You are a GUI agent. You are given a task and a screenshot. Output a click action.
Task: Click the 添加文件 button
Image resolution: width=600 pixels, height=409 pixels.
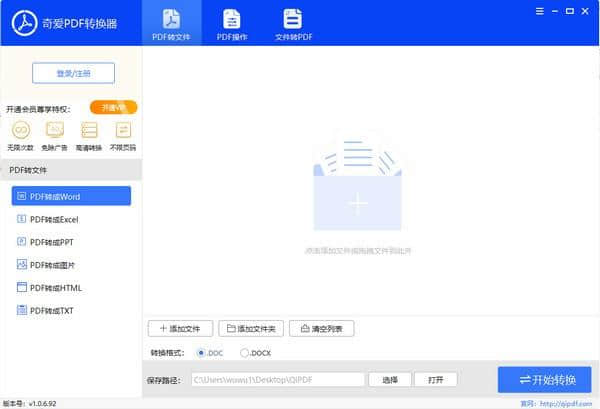click(180, 328)
